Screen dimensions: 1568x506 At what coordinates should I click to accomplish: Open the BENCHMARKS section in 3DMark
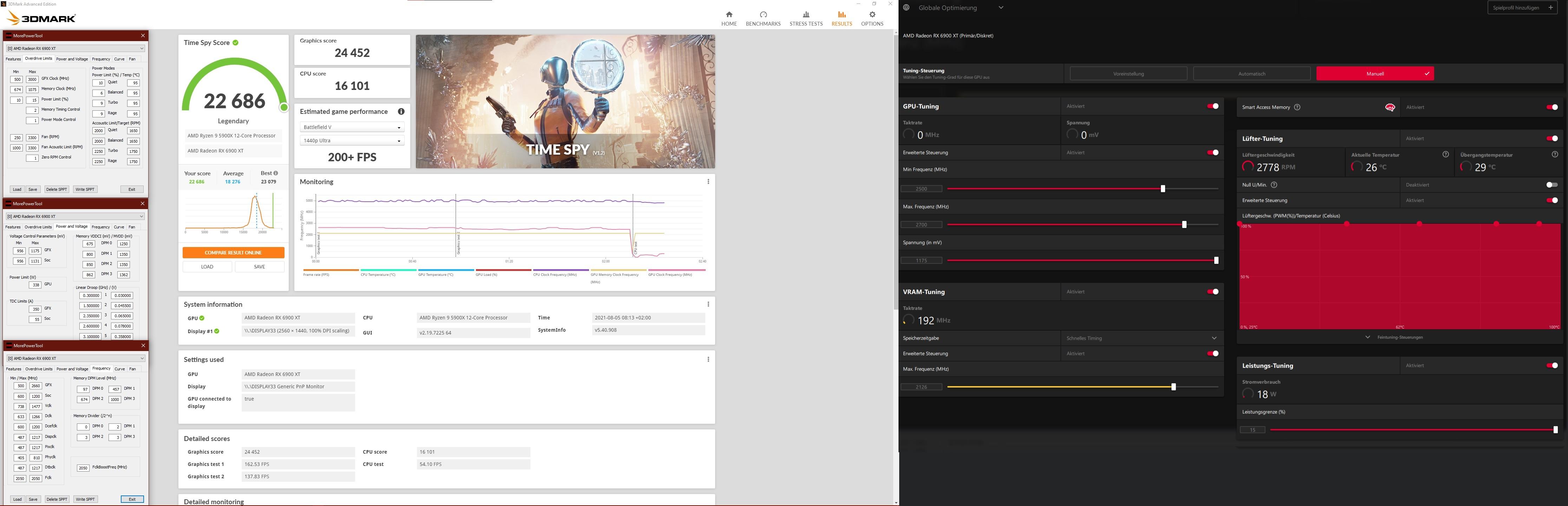click(x=763, y=18)
